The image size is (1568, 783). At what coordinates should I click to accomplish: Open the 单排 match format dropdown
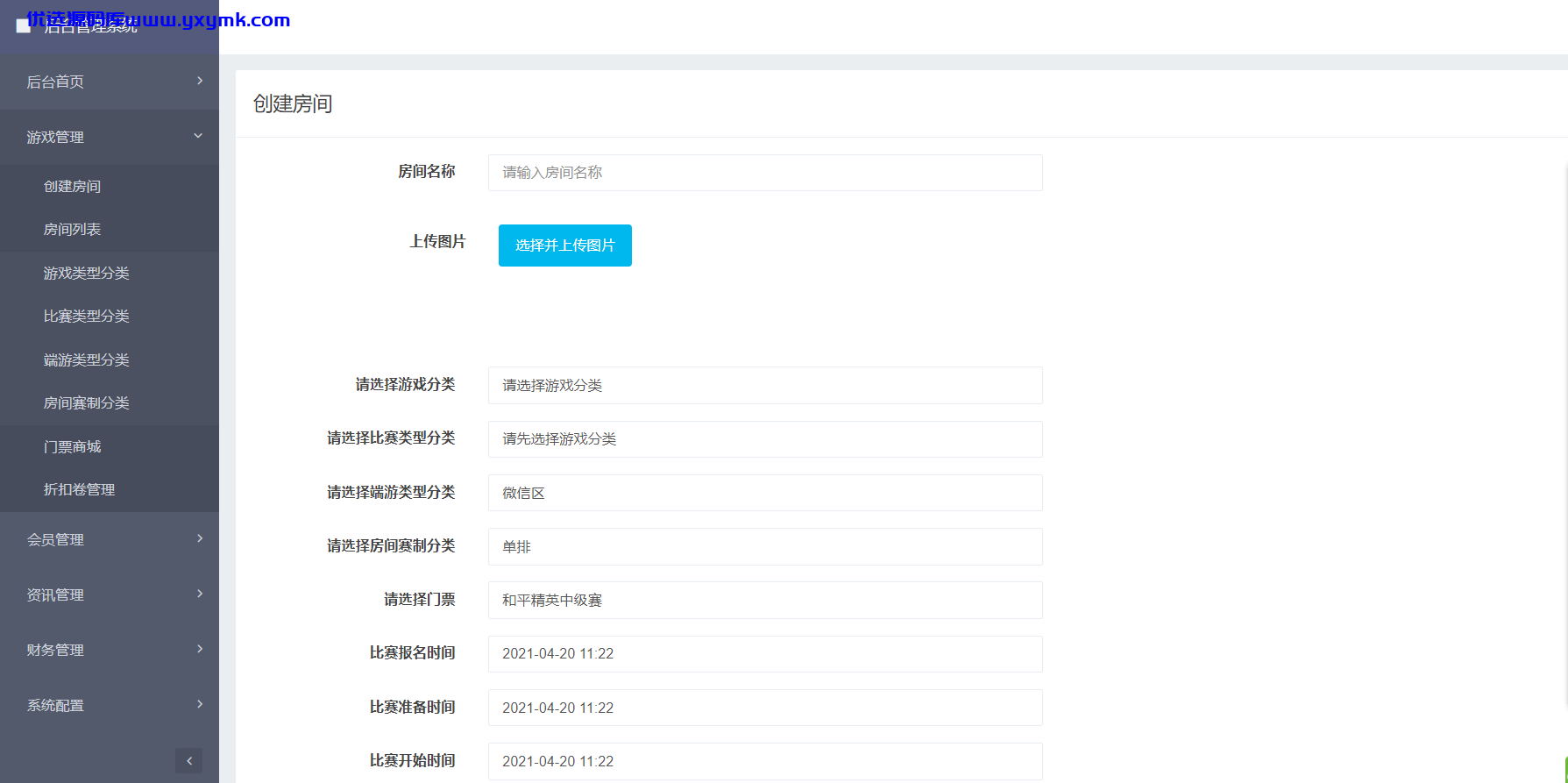click(765, 546)
